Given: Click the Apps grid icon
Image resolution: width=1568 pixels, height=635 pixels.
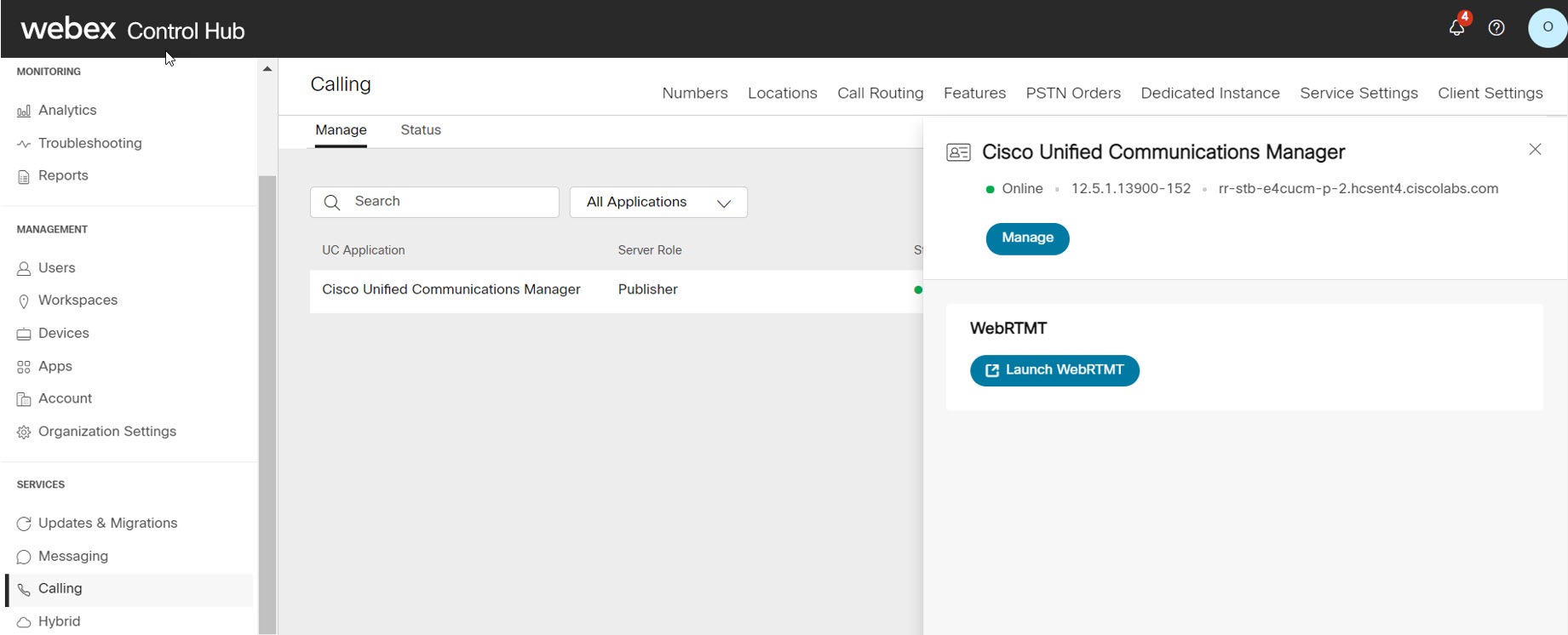Looking at the screenshot, I should point(24,367).
